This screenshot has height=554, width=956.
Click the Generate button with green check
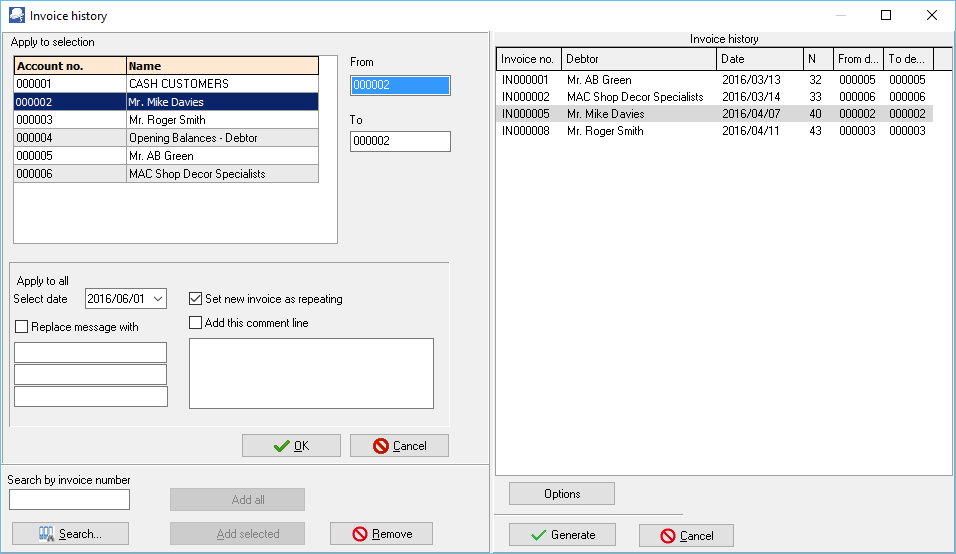click(562, 535)
